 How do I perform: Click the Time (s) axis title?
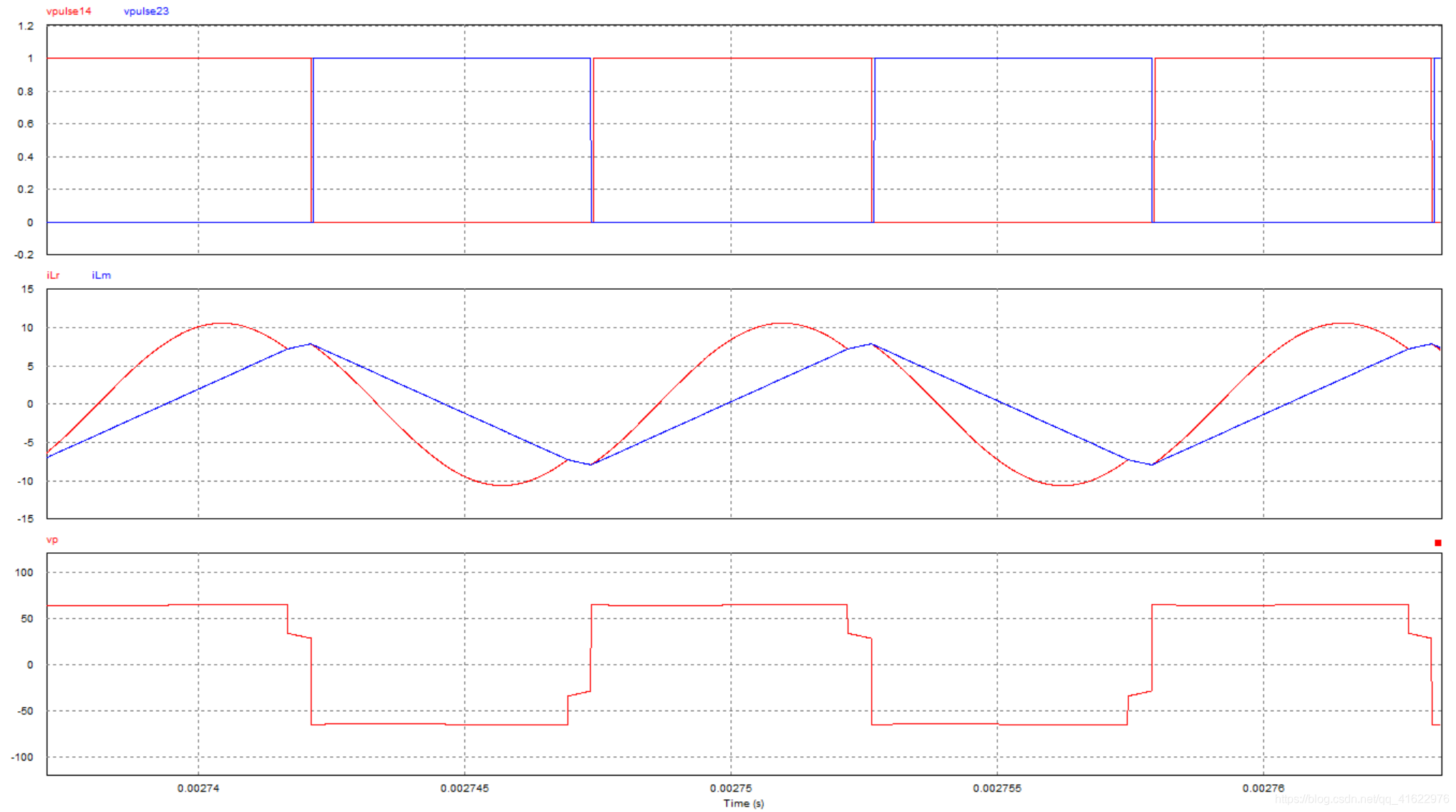[x=743, y=803]
